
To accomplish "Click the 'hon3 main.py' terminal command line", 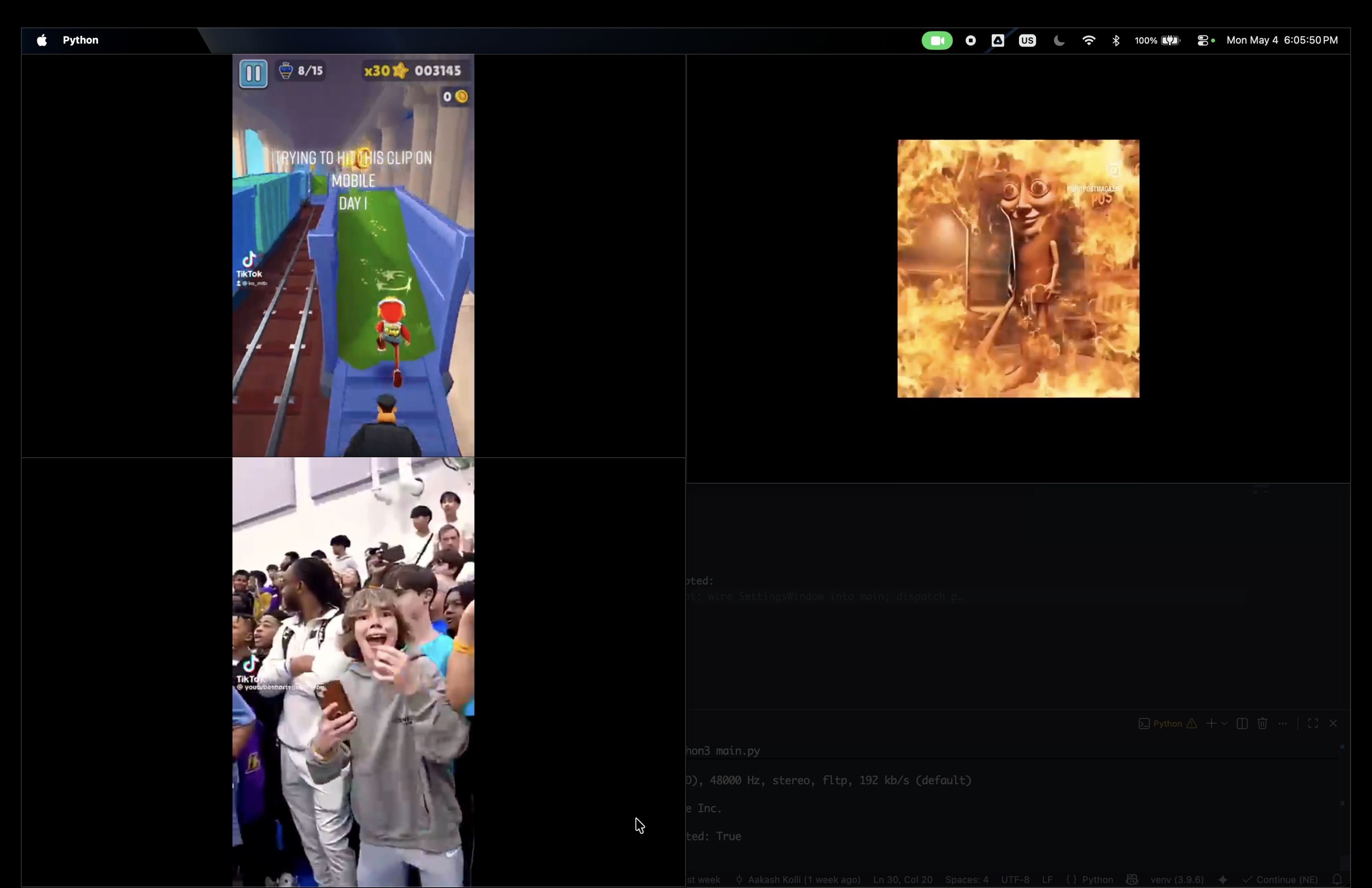I will (x=723, y=751).
